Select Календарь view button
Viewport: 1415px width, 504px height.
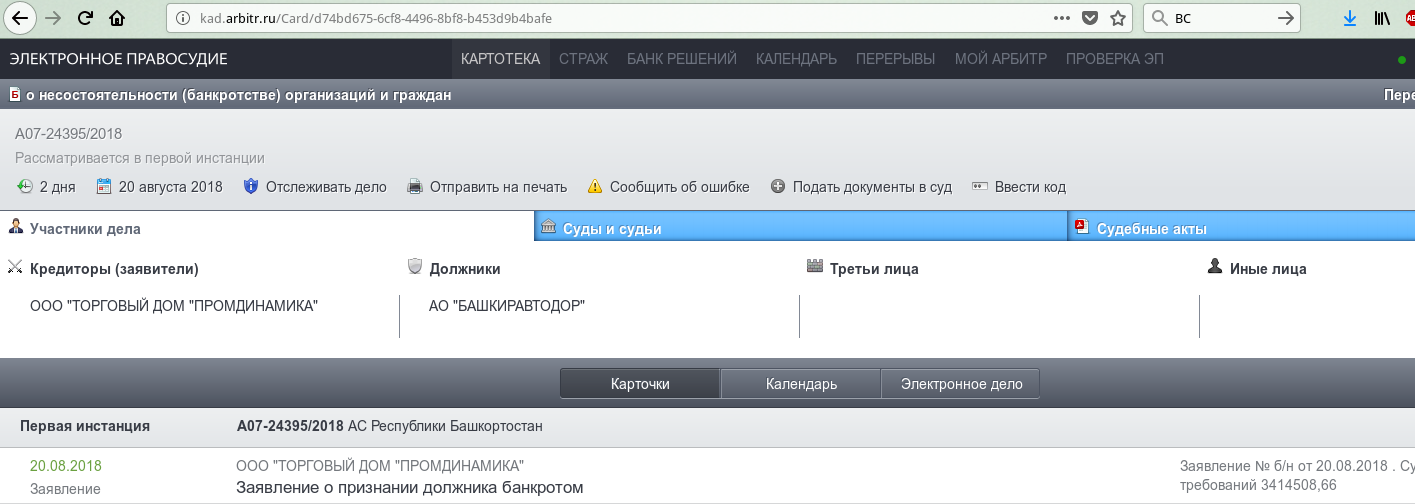(801, 384)
